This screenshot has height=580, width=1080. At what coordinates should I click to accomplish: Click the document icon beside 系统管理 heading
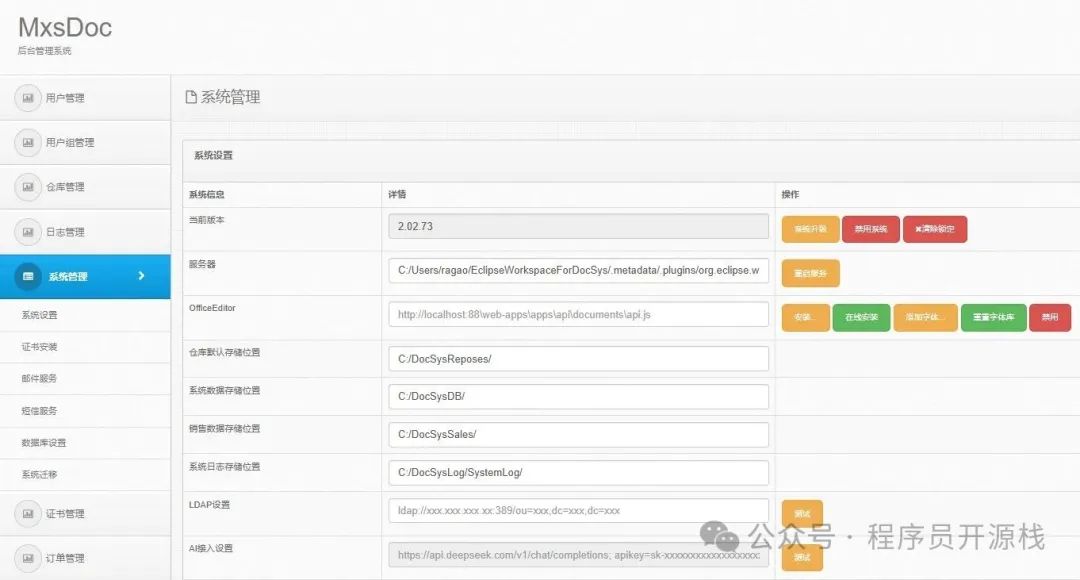191,97
